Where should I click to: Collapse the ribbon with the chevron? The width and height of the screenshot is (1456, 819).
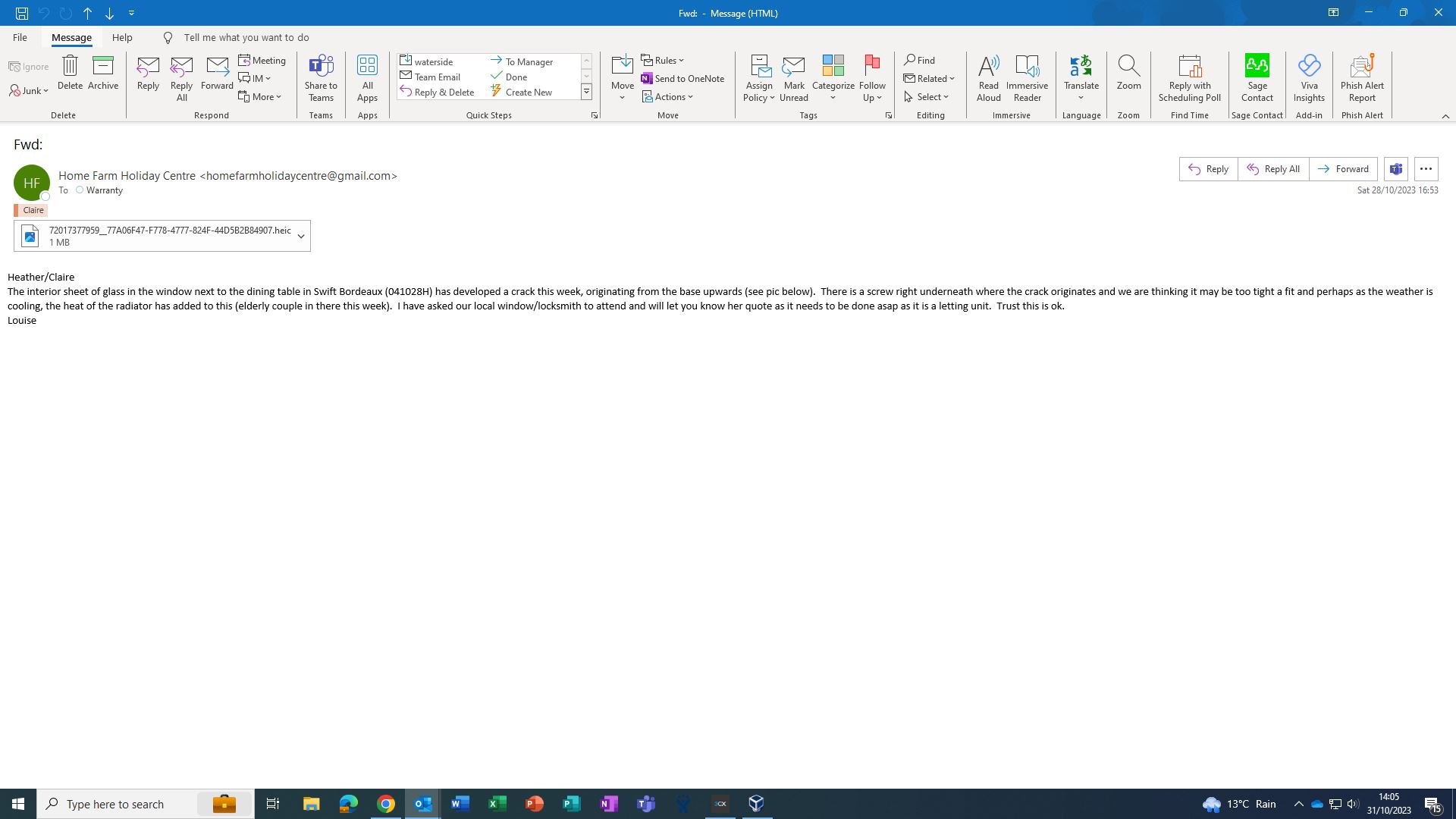pyautogui.click(x=1445, y=116)
